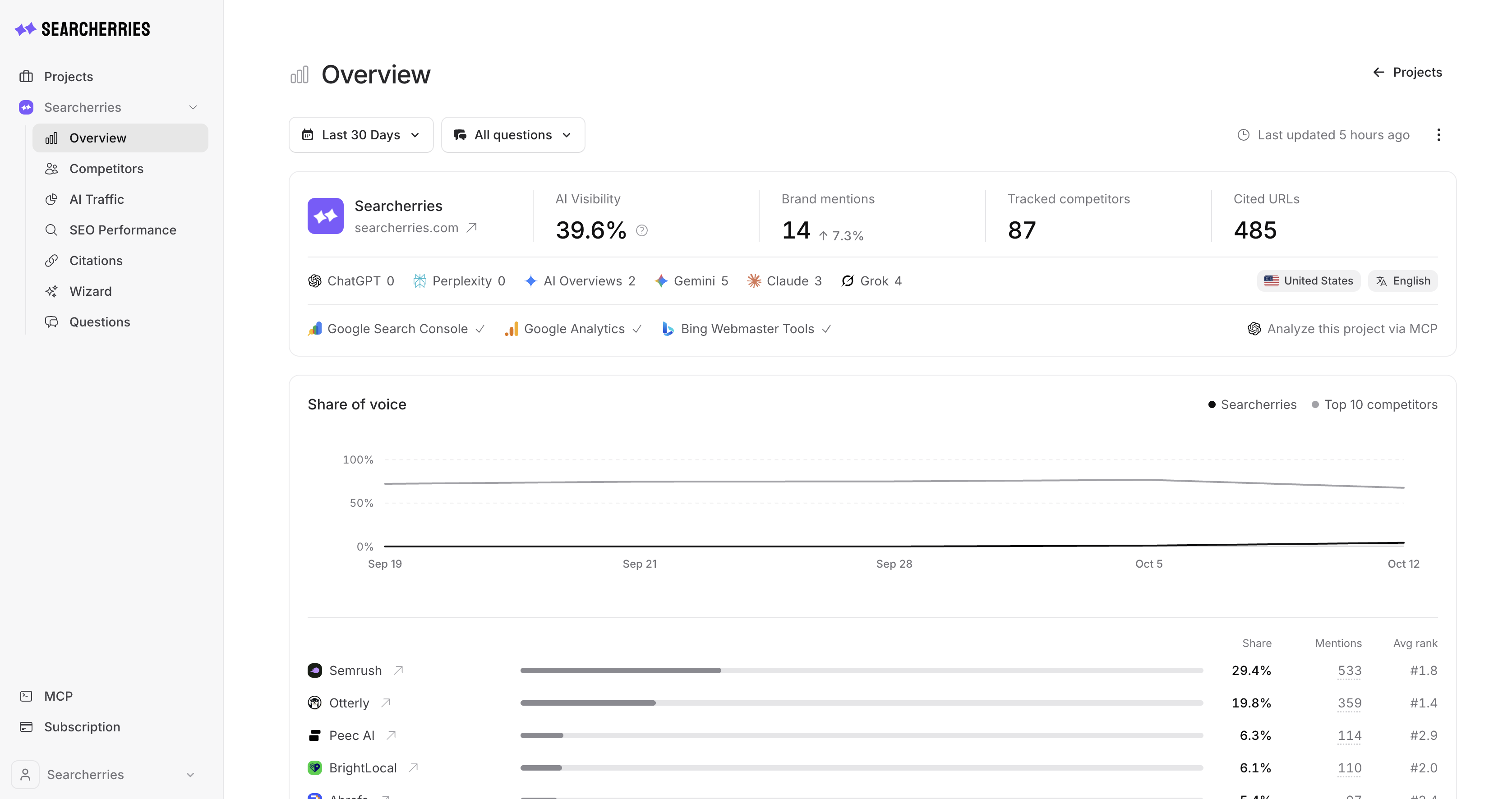The image size is (1512, 799).
Task: Click the Semrush mentions count 533
Action: pyautogui.click(x=1350, y=670)
